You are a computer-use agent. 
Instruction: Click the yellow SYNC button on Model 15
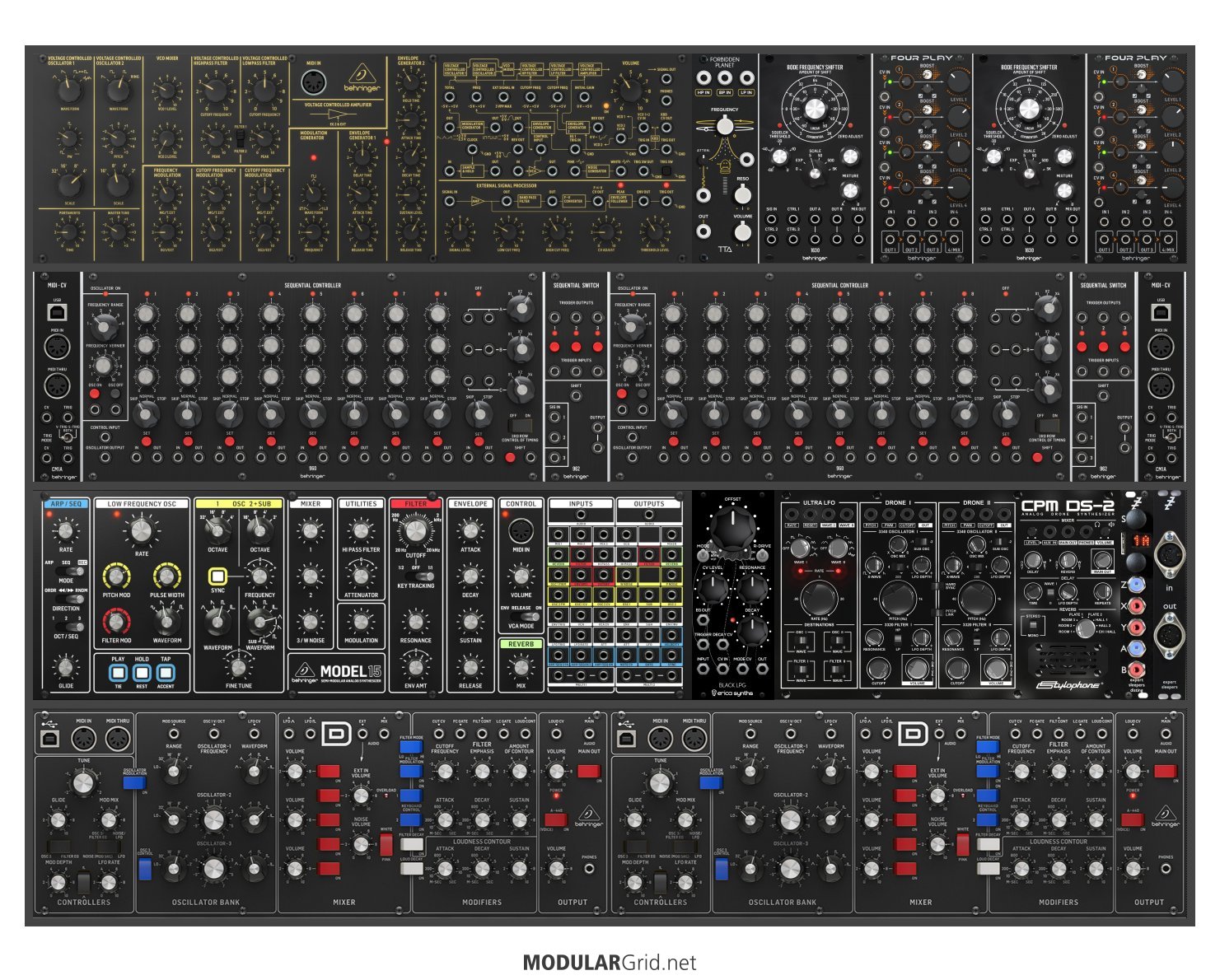(217, 576)
